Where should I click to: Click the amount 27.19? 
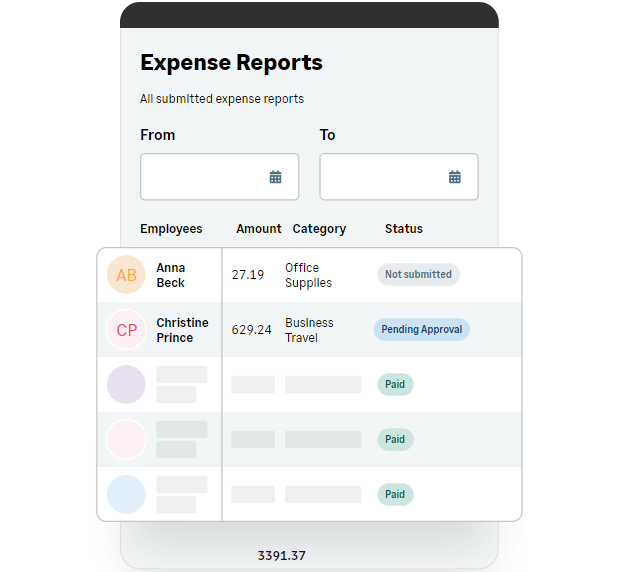pyautogui.click(x=248, y=275)
